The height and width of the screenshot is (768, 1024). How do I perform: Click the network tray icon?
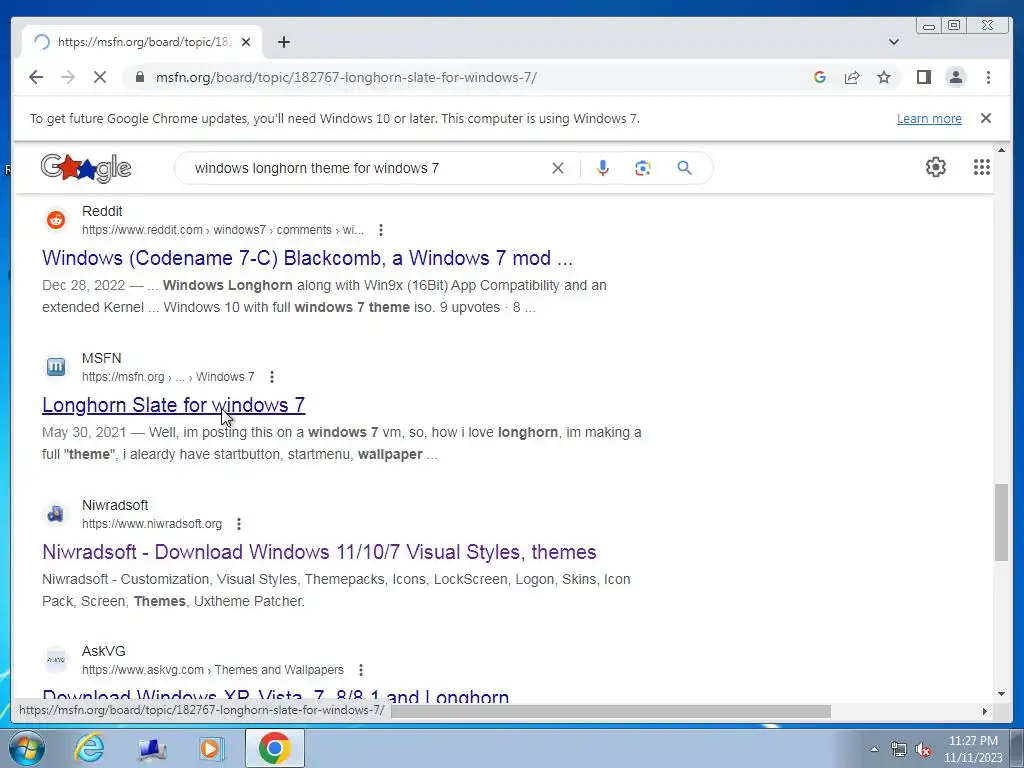tap(899, 749)
